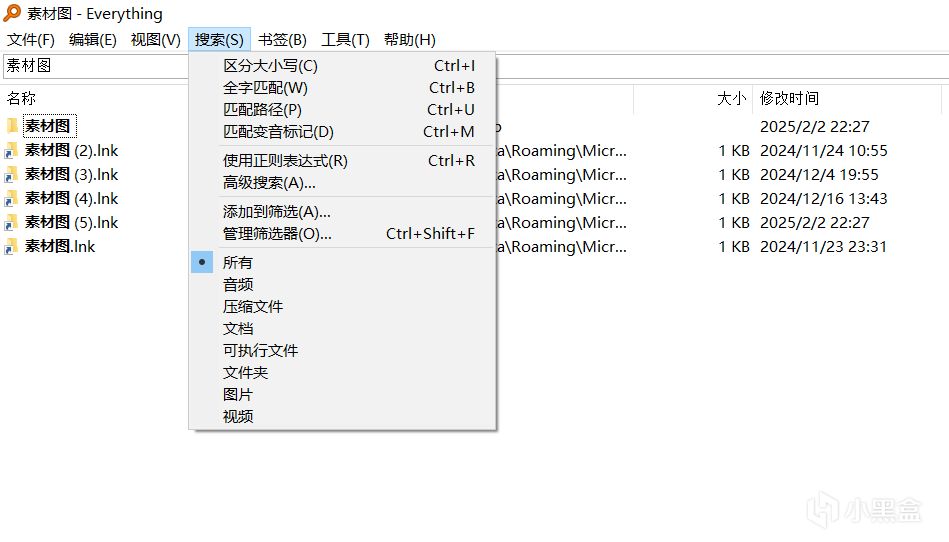Click date 2024/12/4 19:55
949x542 pixels.
coord(819,175)
